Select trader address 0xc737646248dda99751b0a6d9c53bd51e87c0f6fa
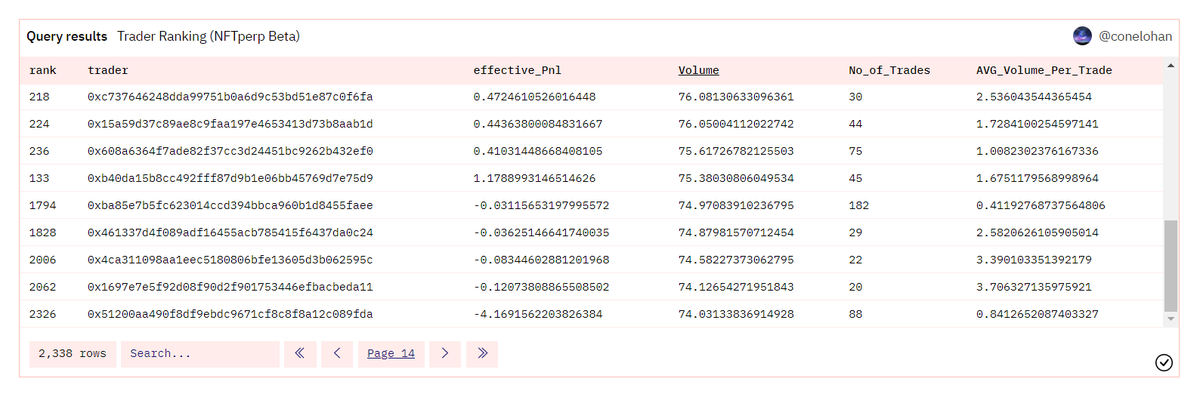The height and width of the screenshot is (394, 1200). click(x=230, y=97)
